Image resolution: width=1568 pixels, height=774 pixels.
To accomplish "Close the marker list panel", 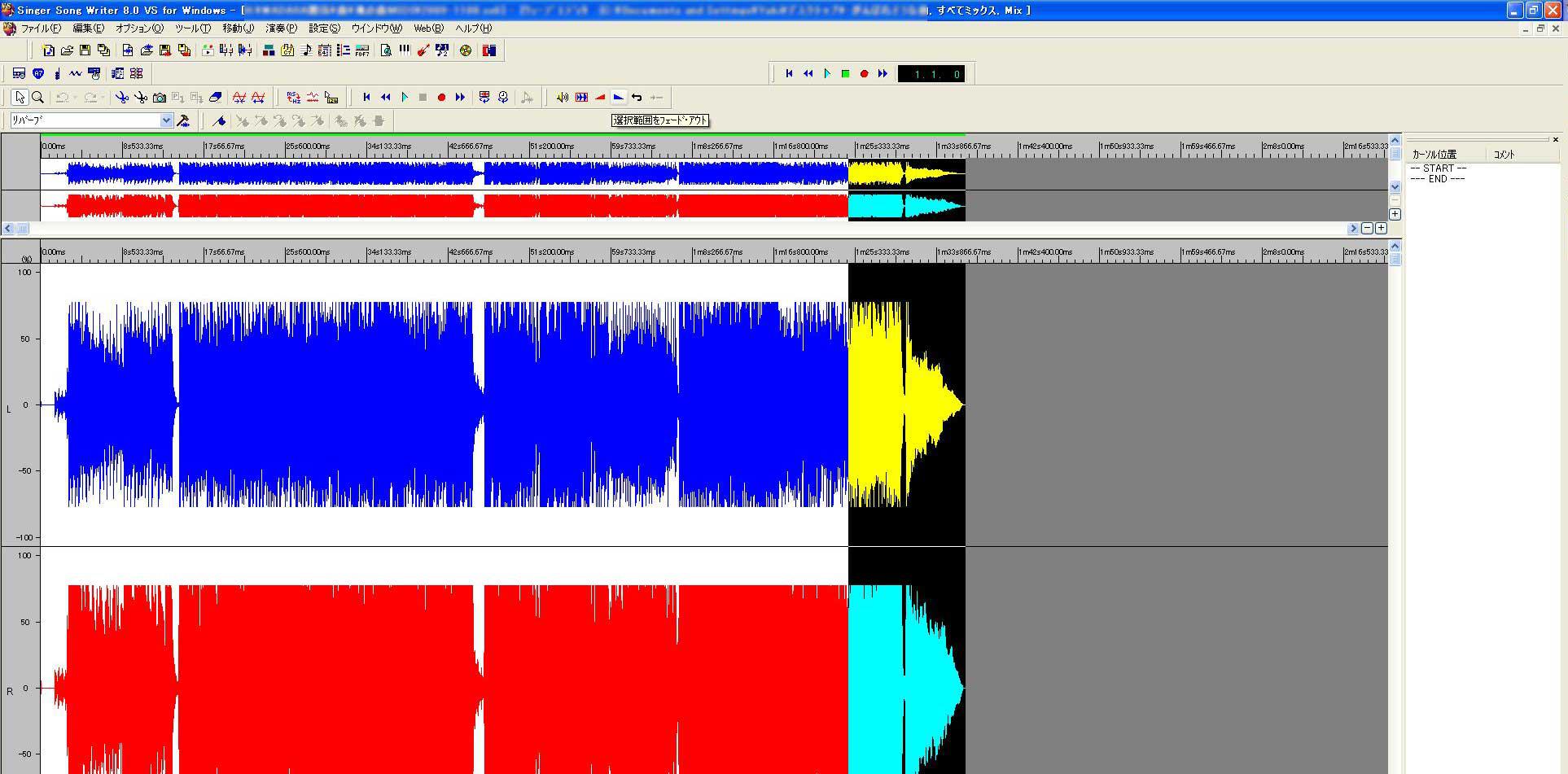I will (x=1555, y=140).
